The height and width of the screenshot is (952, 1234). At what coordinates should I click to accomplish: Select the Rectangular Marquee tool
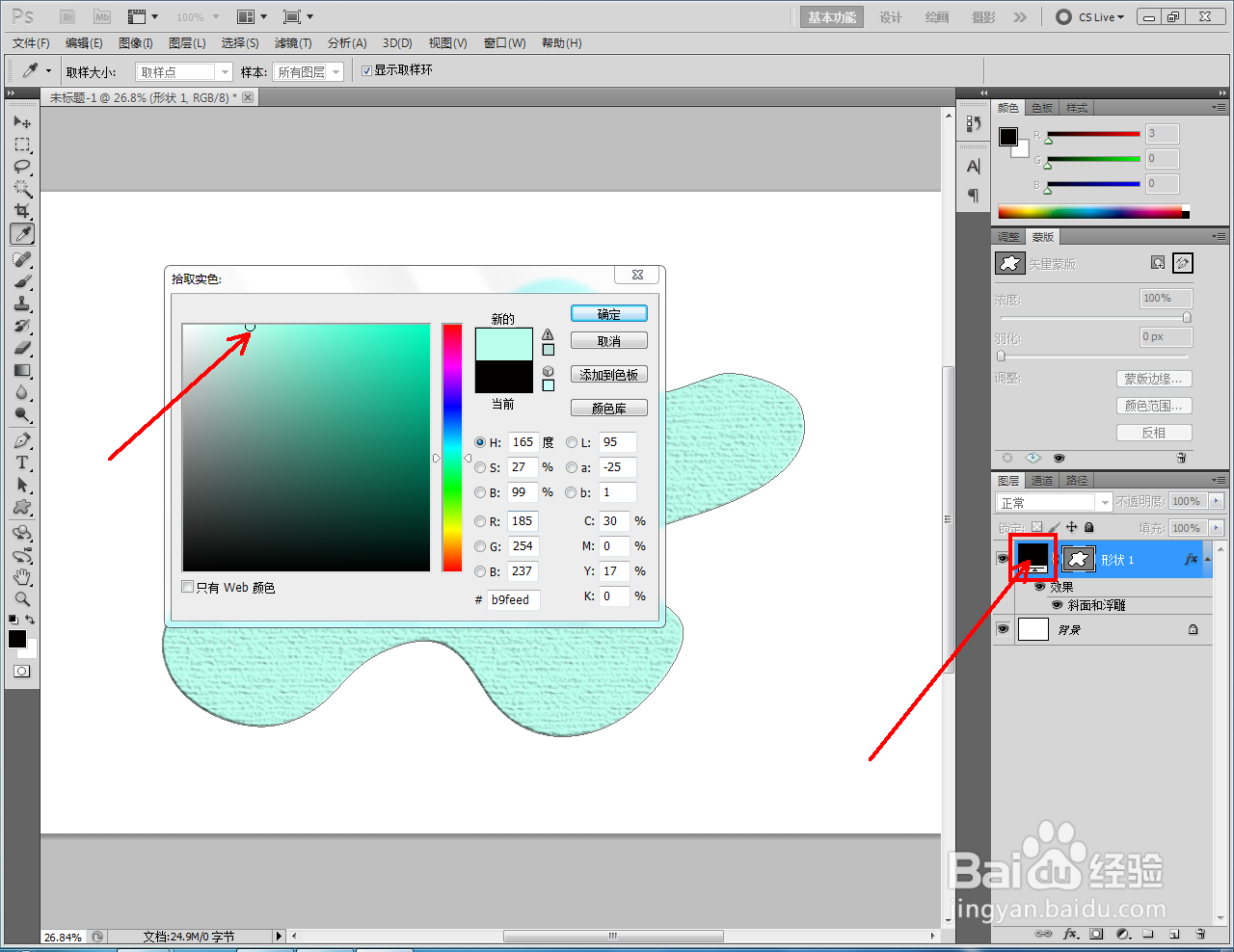point(22,145)
